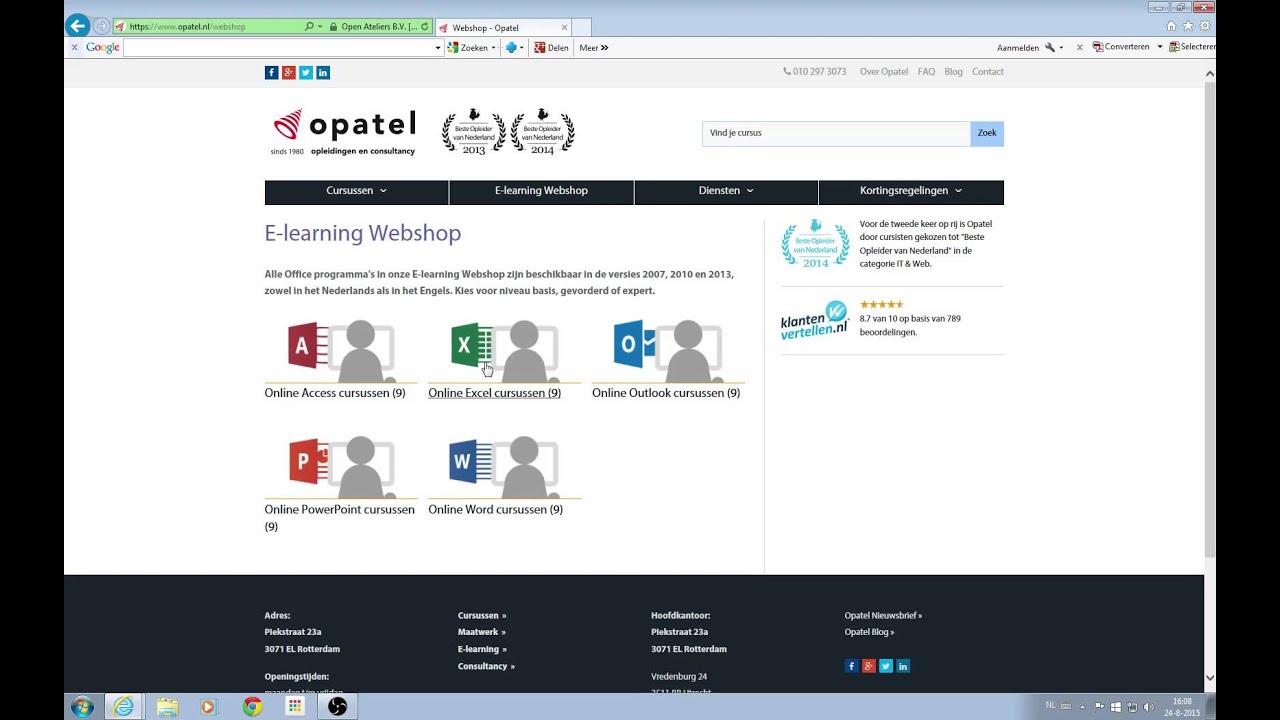Click the Beste Opleider 2013 badge
1280x720 pixels.
(474, 132)
